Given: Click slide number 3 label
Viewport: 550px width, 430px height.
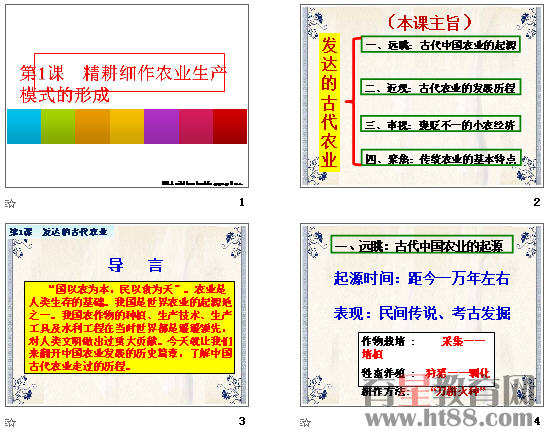Looking at the screenshot, I should click(242, 421).
